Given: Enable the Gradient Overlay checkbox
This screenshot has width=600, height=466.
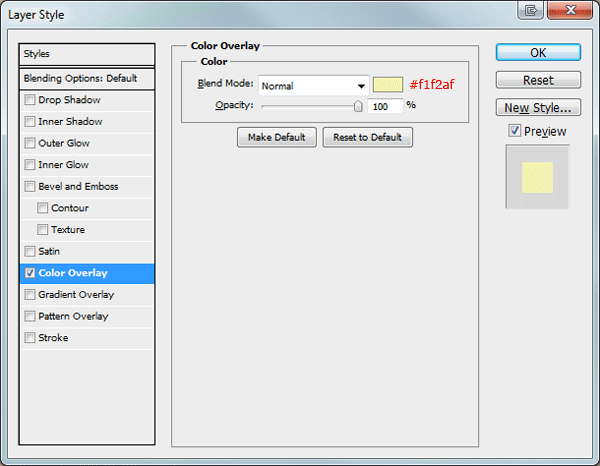Looking at the screenshot, I should [29, 295].
